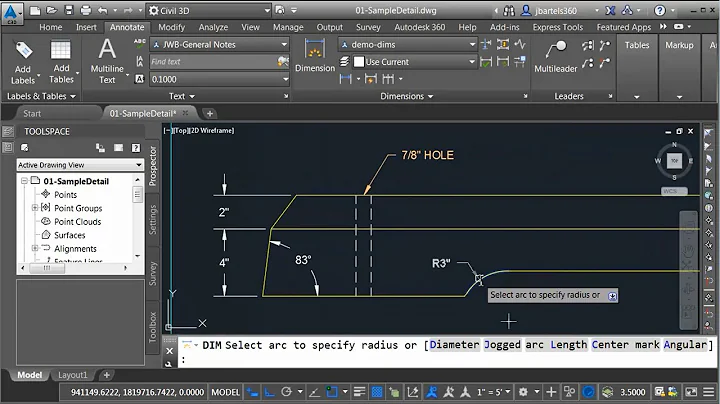Screen dimensions: 720x404
Task: Click the Undo arrow icon
Action: pos(103,10)
